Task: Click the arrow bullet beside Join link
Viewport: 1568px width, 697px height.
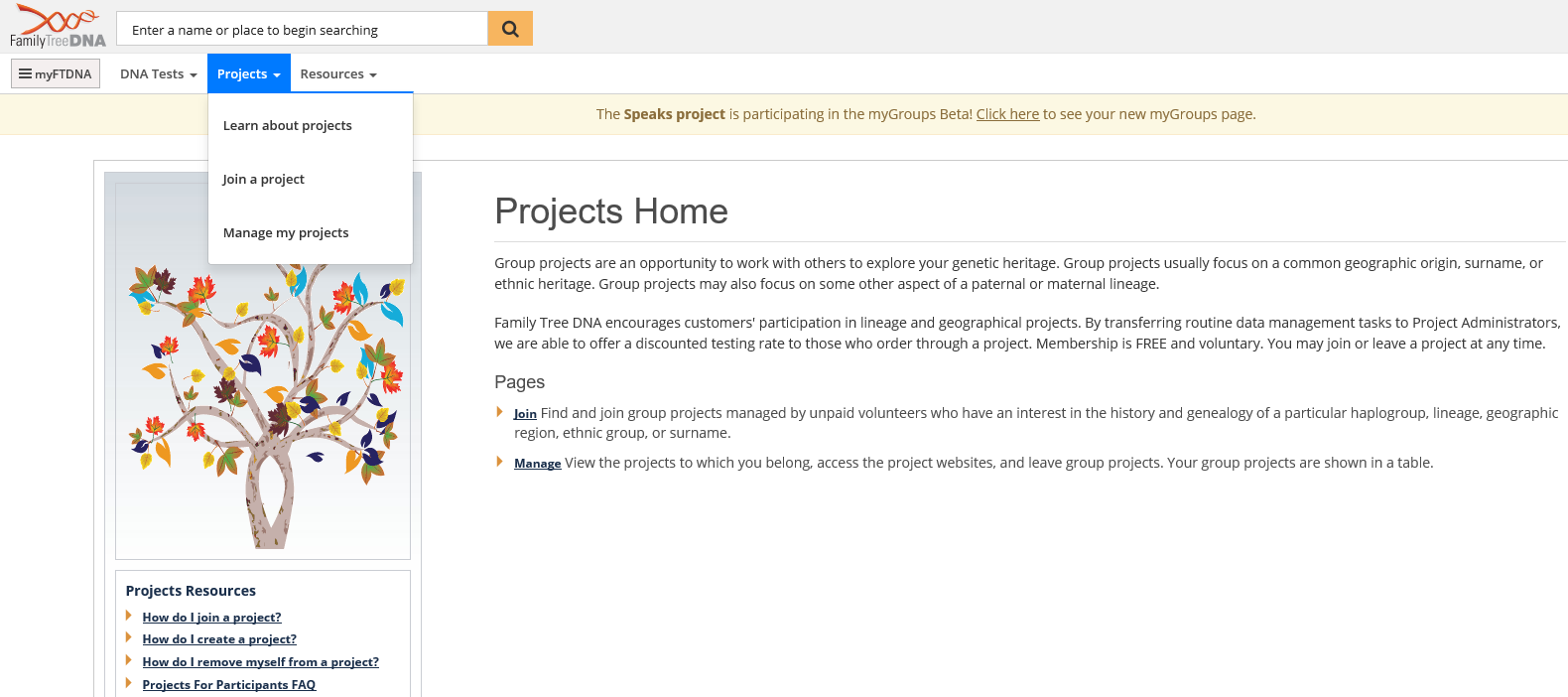Action: [499, 412]
